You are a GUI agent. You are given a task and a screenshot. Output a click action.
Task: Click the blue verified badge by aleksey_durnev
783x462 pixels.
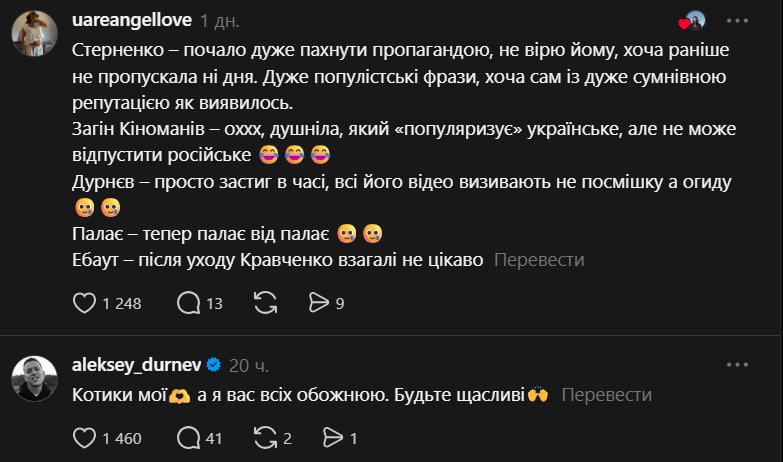212,366
